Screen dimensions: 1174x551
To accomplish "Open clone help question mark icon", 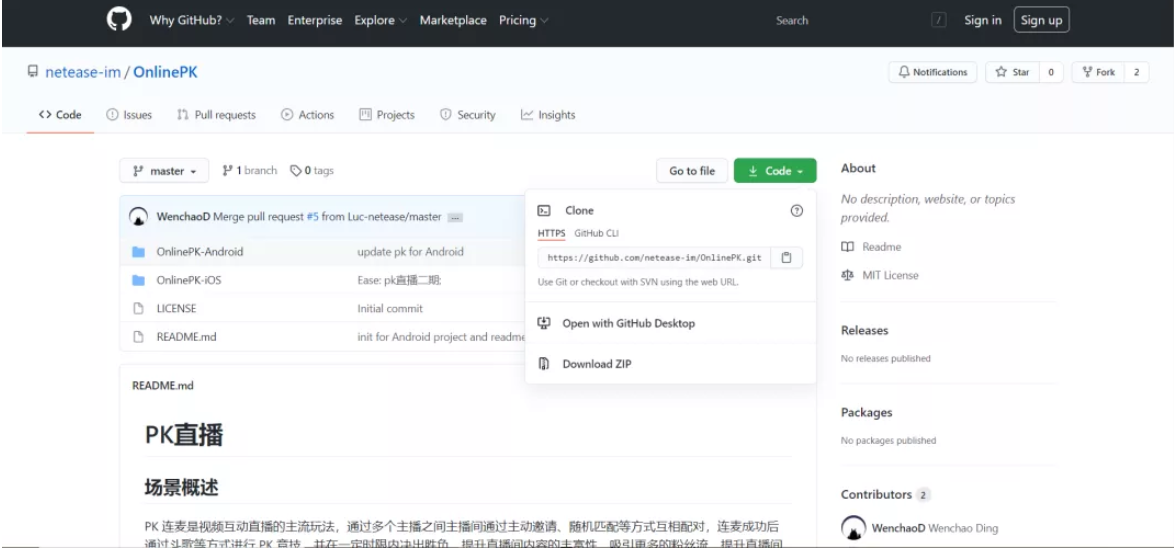I will tap(797, 211).
